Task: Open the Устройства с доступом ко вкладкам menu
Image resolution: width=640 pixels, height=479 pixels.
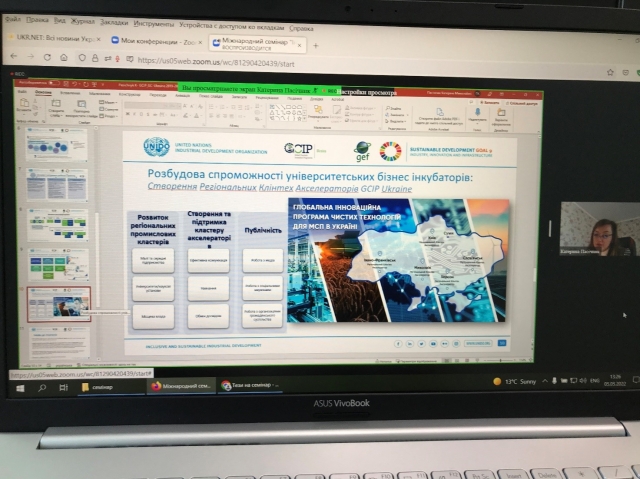Action: (231, 27)
